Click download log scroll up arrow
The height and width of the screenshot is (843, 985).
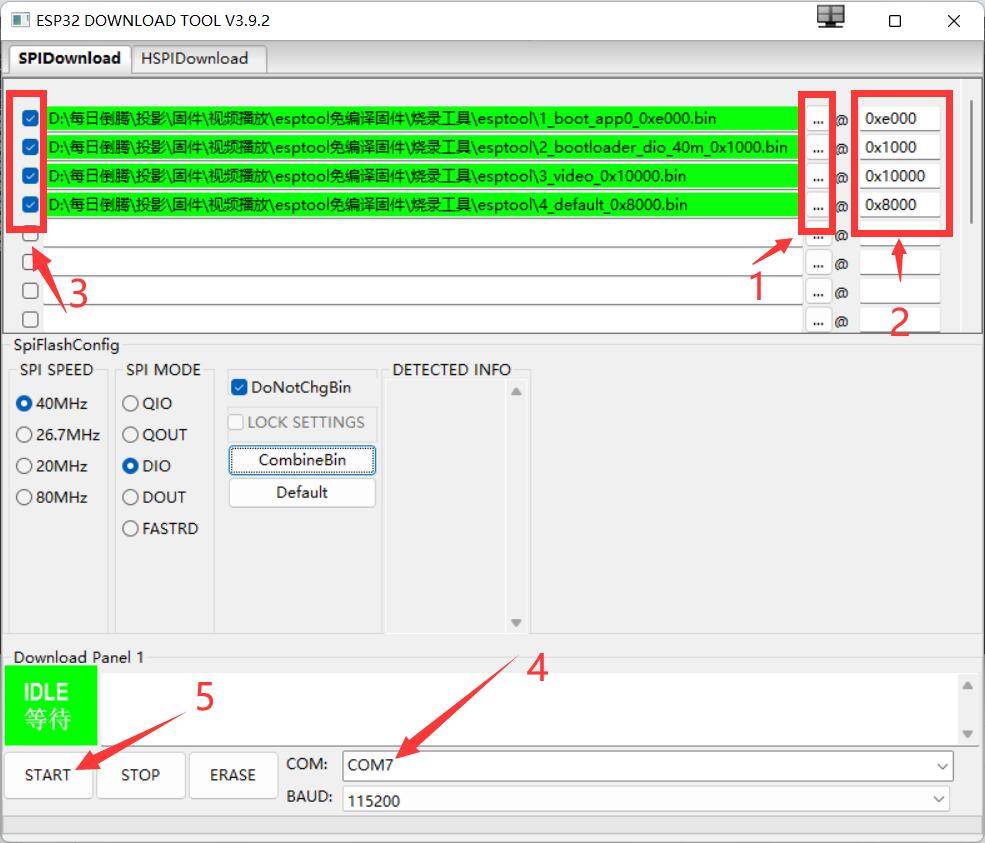(x=968, y=685)
